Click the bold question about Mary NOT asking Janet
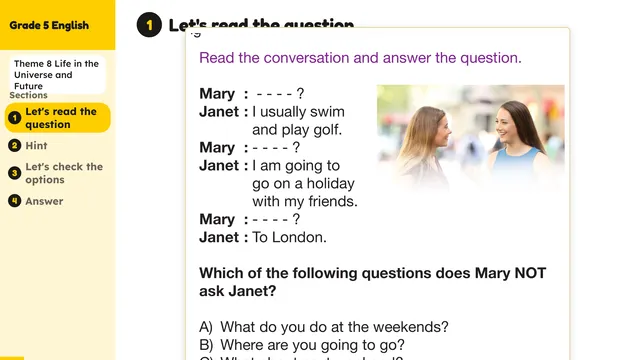The image size is (640, 360). click(x=372, y=282)
